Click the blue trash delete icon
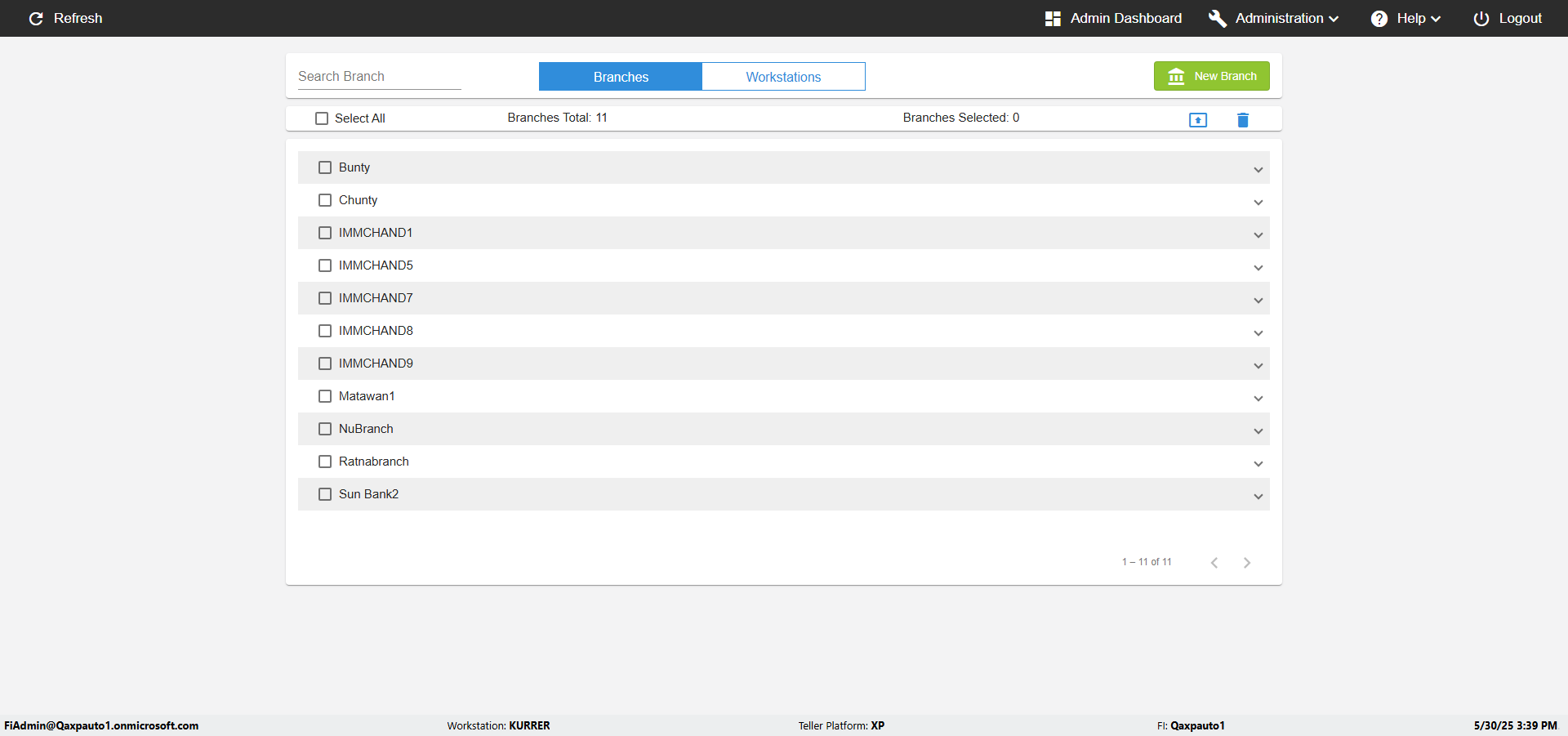Viewport: 1568px width, 736px height. (1243, 120)
